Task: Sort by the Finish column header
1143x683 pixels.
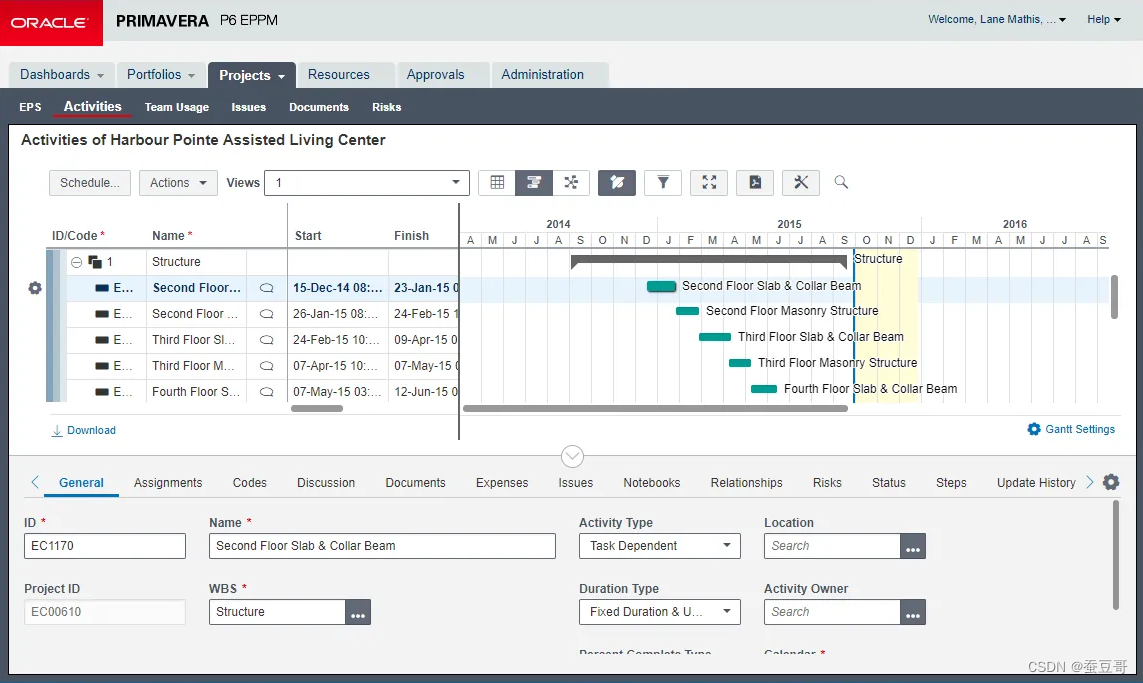Action: [411, 235]
